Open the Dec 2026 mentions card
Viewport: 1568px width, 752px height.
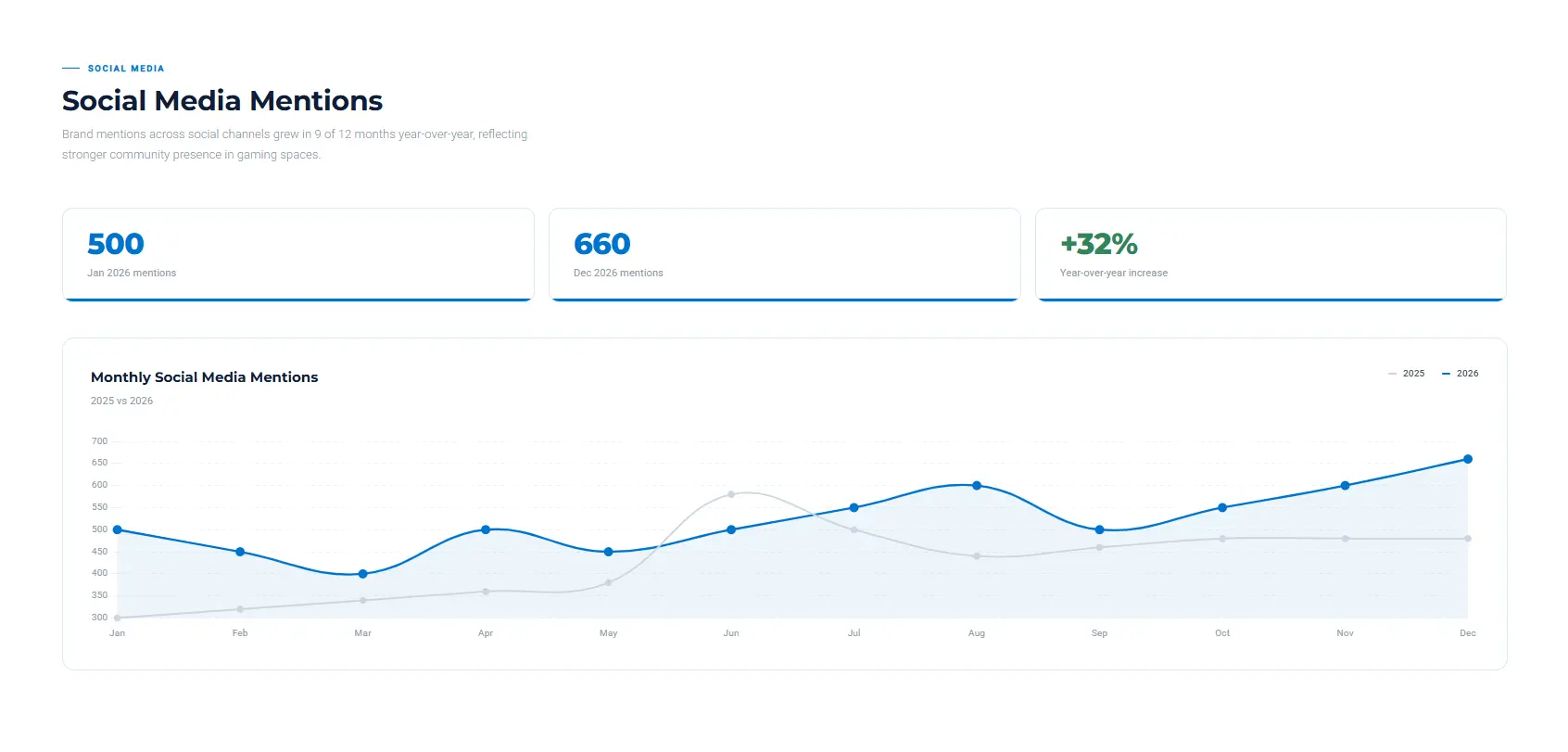(x=785, y=254)
